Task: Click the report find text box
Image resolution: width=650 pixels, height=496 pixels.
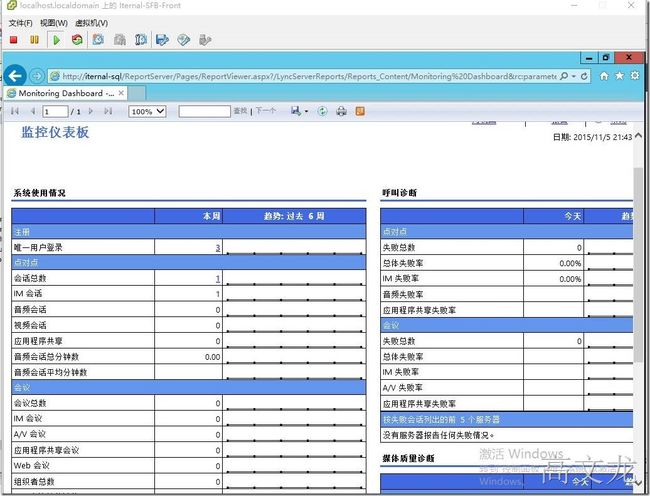Action: (204, 111)
